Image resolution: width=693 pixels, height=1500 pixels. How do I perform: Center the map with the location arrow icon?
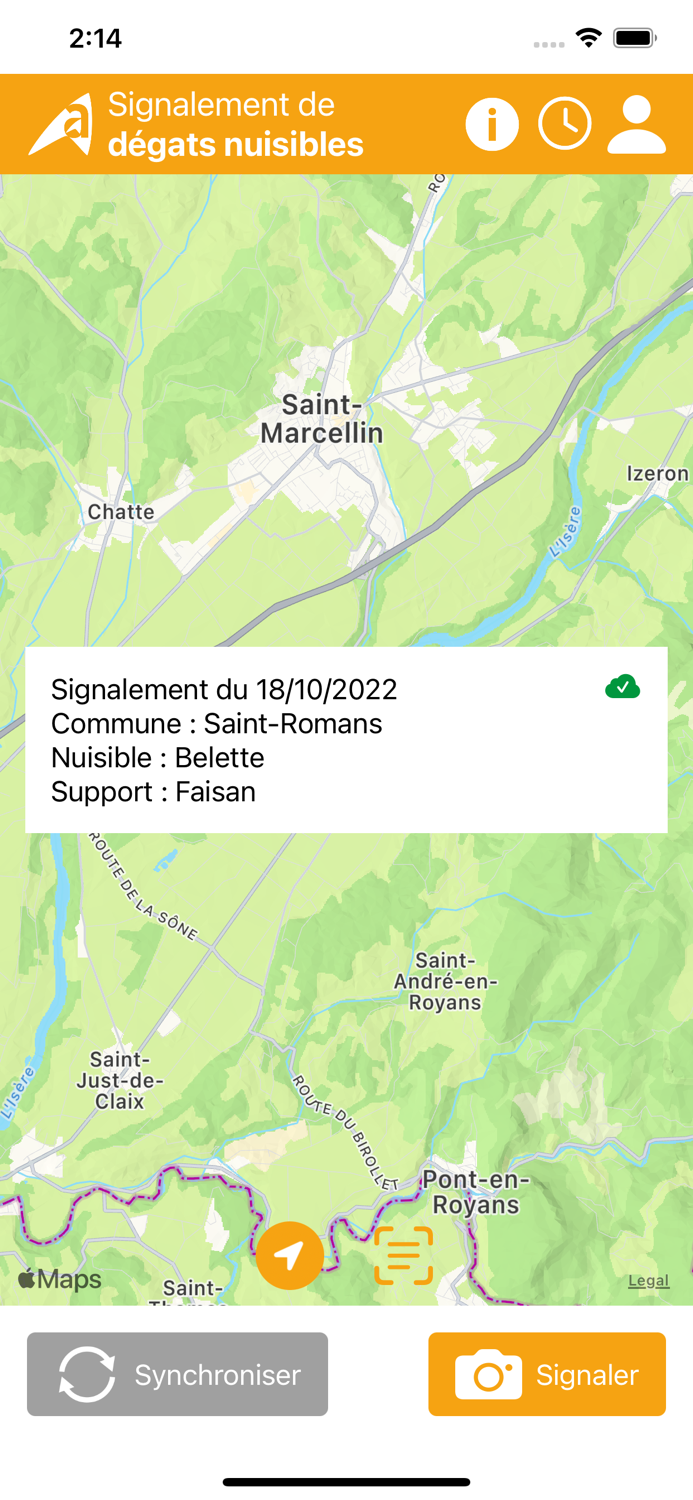pyautogui.click(x=289, y=1254)
